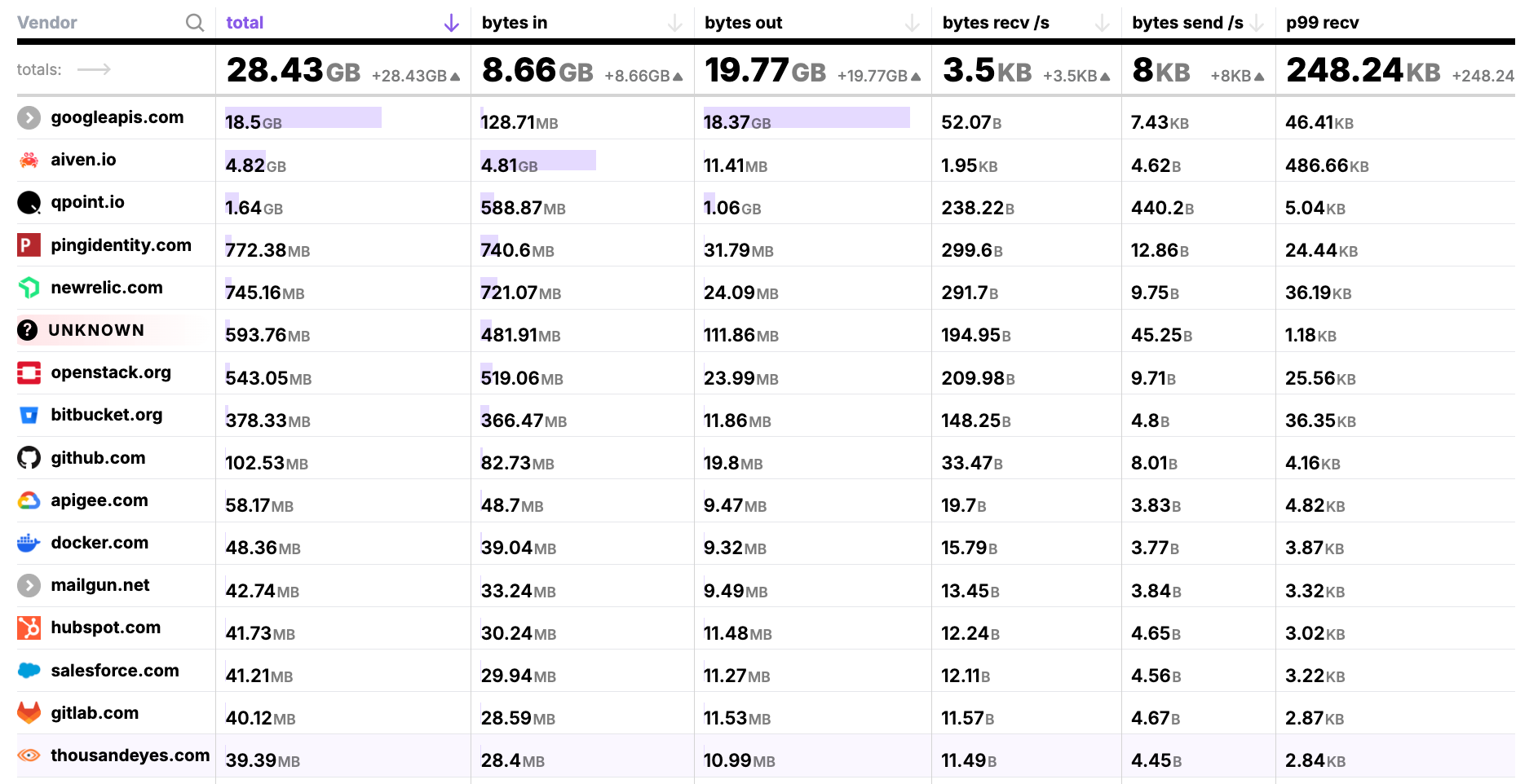Click the hubspot.com orange logo icon

[29, 628]
